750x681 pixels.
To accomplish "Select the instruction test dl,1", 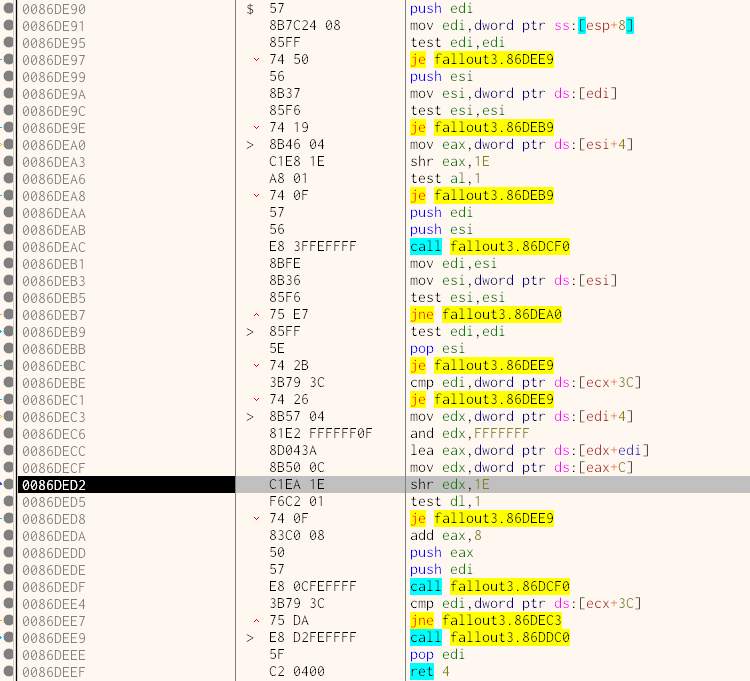I will pos(445,501).
